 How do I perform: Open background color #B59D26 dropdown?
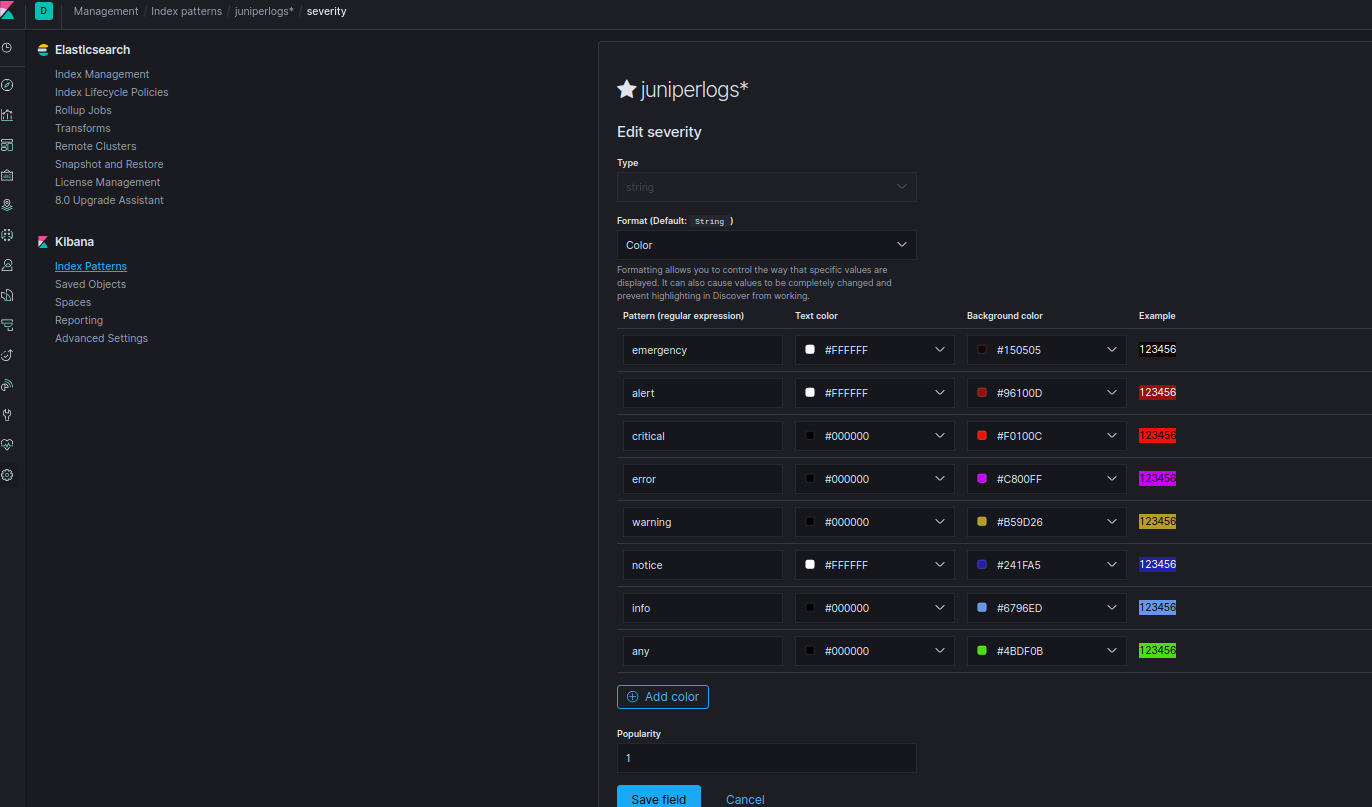click(x=1047, y=522)
